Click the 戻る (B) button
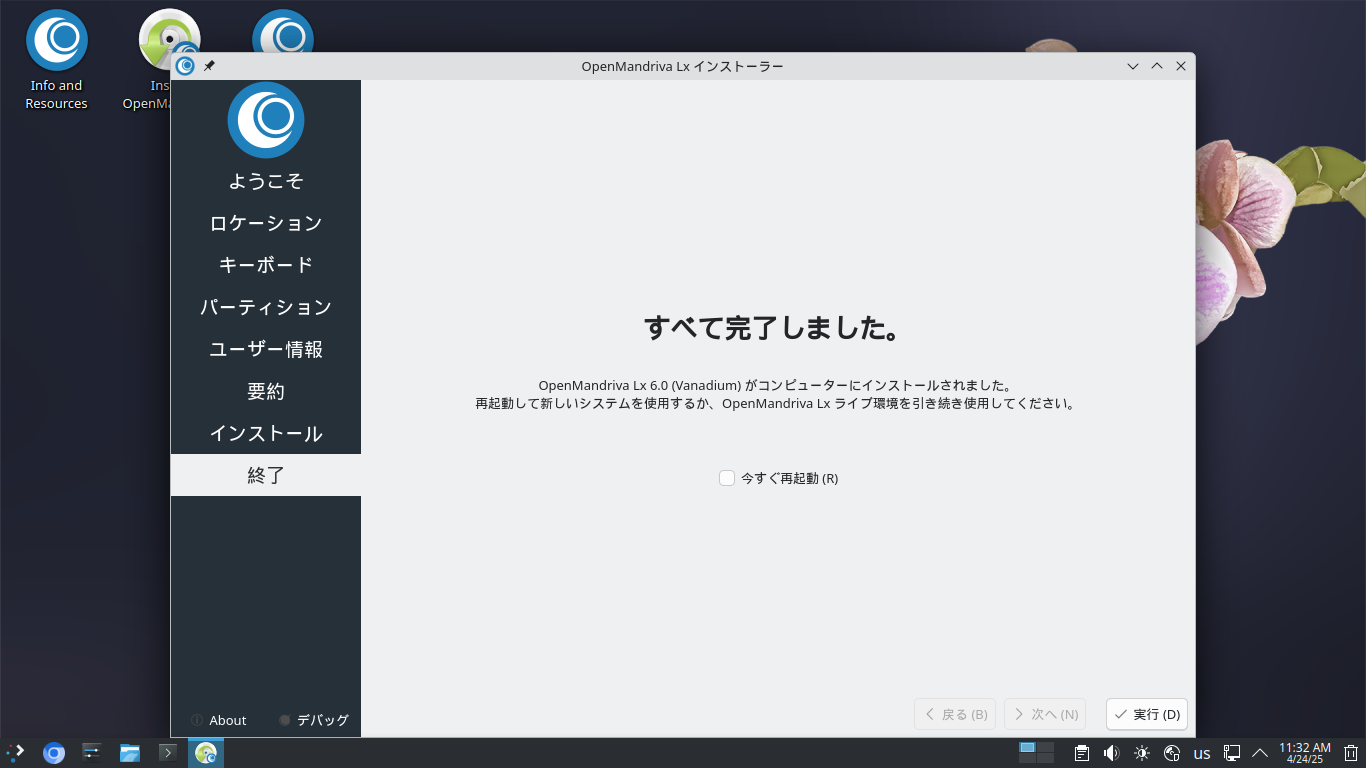The width and height of the screenshot is (1366, 768). pos(955,714)
